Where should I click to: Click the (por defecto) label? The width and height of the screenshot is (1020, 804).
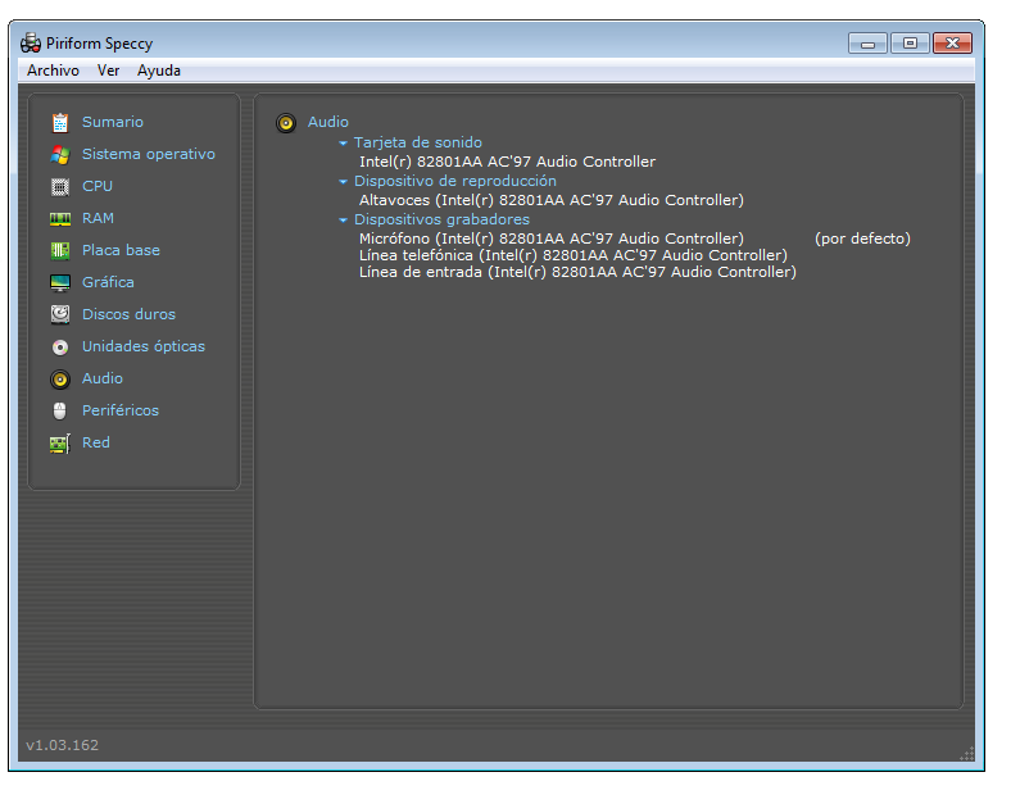tap(863, 239)
